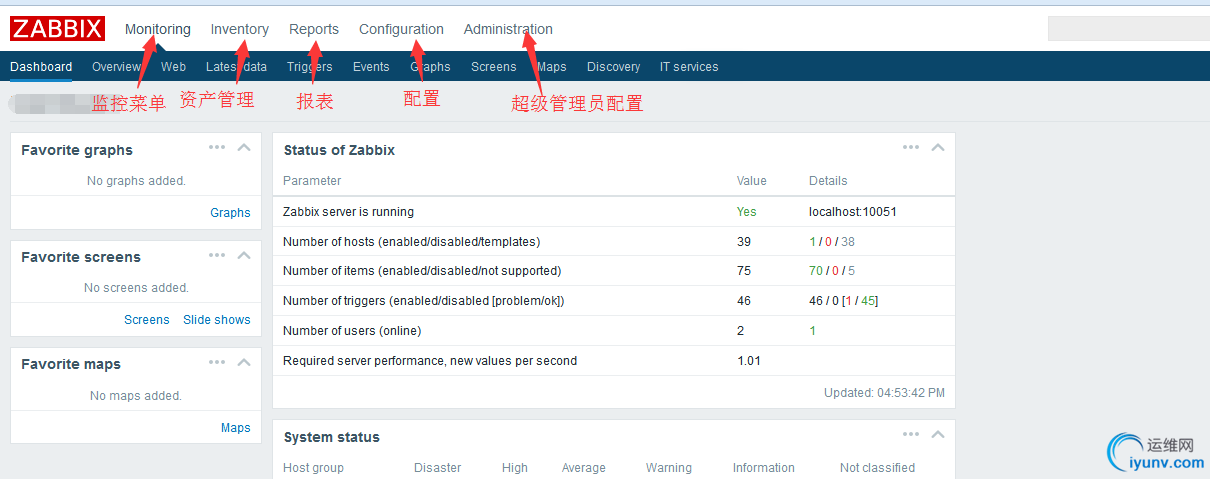
Task: Click the hosts value 39
Action: pos(744,242)
